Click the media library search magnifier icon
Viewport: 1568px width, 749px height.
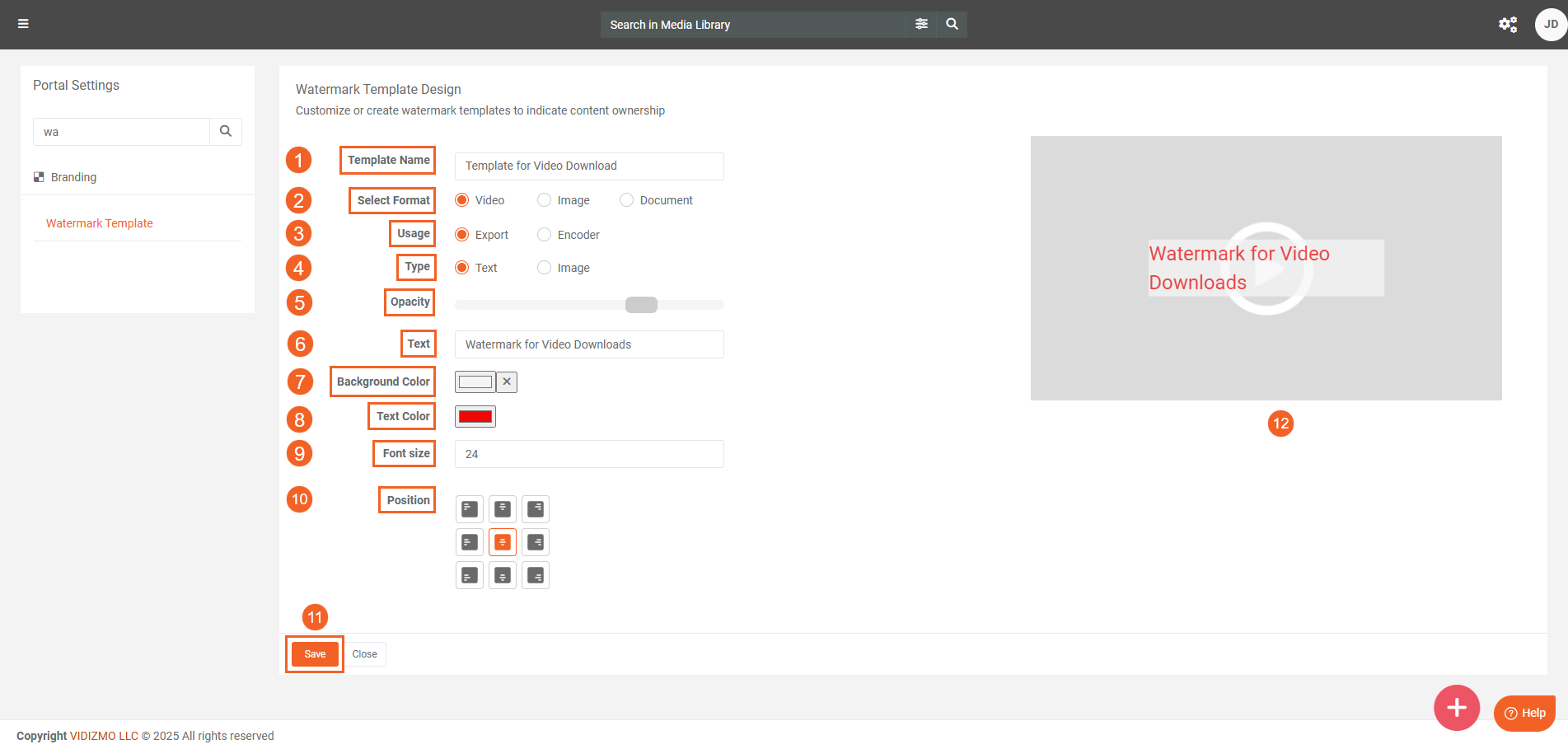952,24
